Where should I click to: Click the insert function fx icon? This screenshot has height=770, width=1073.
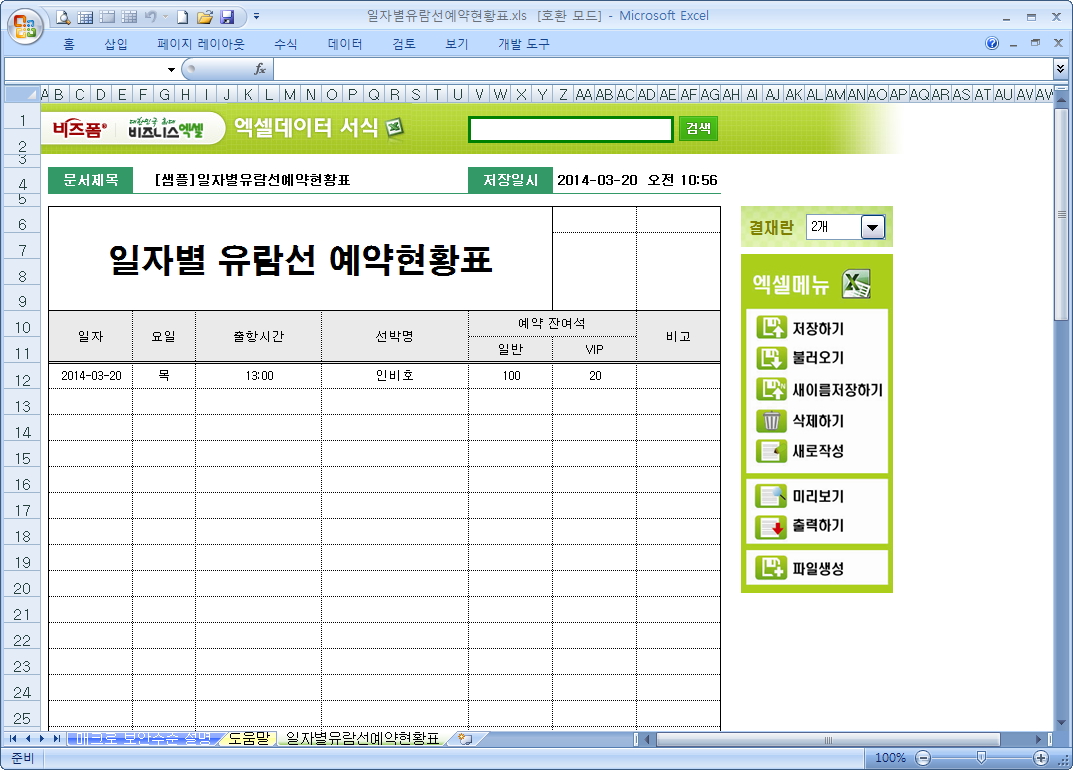[260, 69]
